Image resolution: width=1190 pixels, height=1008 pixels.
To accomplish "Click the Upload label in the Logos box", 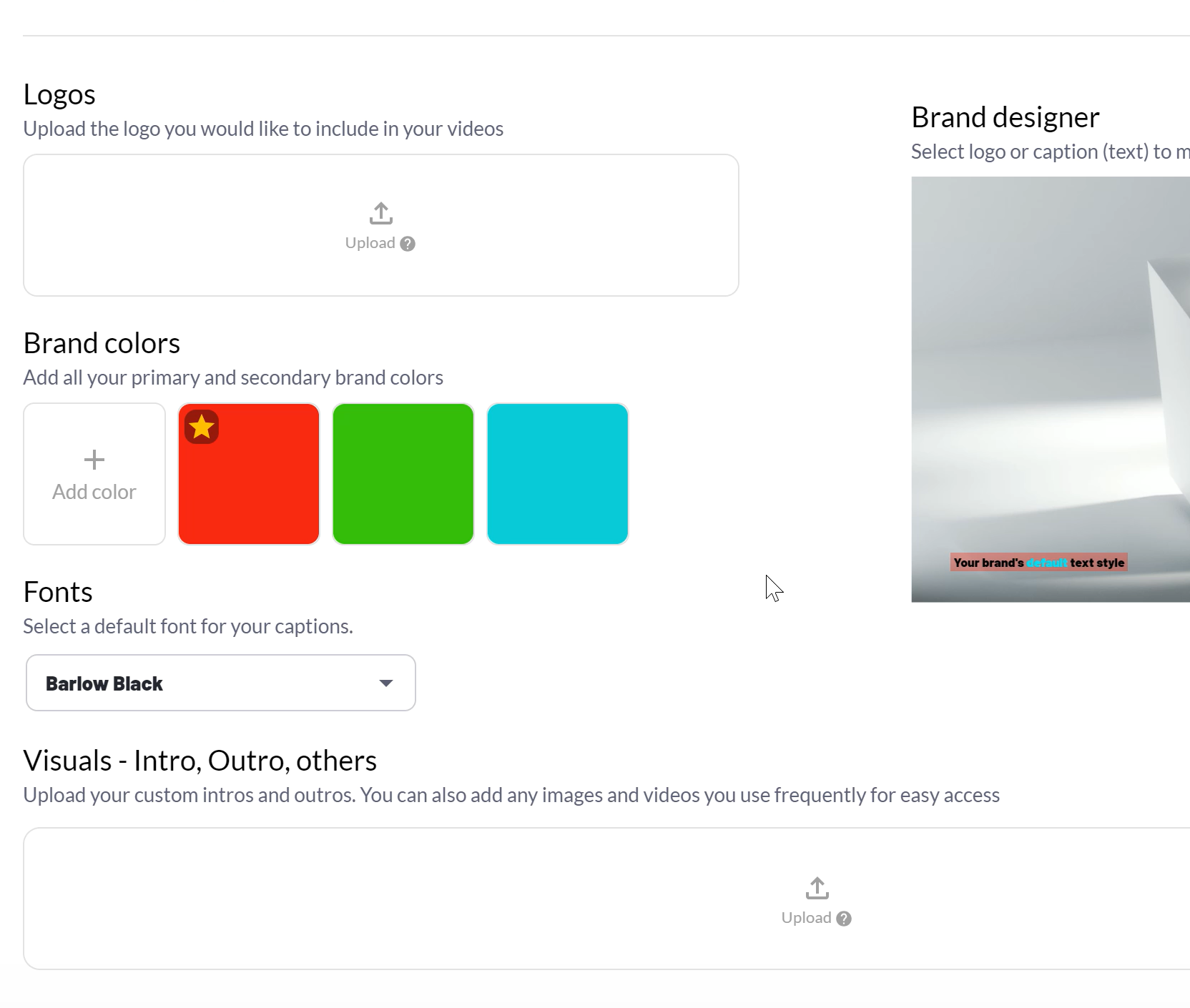I will 370,243.
